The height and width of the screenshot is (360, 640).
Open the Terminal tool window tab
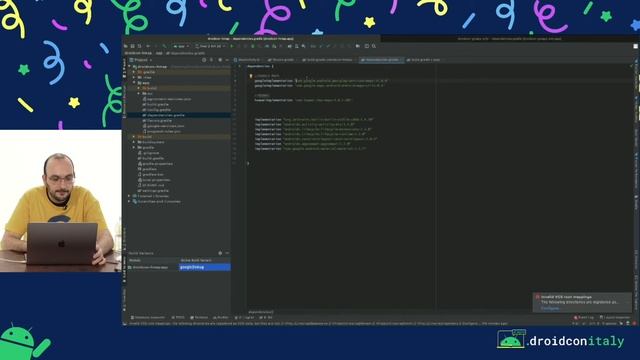pos(199,317)
